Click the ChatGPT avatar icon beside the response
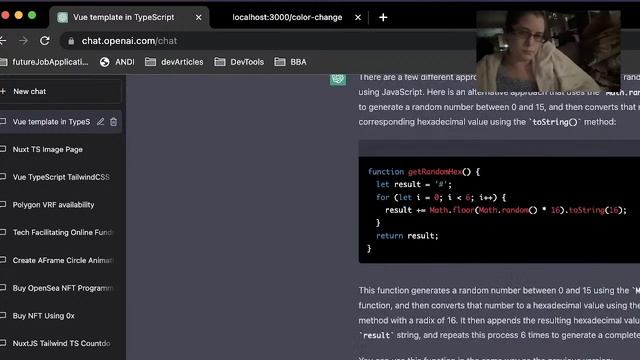This screenshot has height=360, width=640. (x=338, y=79)
